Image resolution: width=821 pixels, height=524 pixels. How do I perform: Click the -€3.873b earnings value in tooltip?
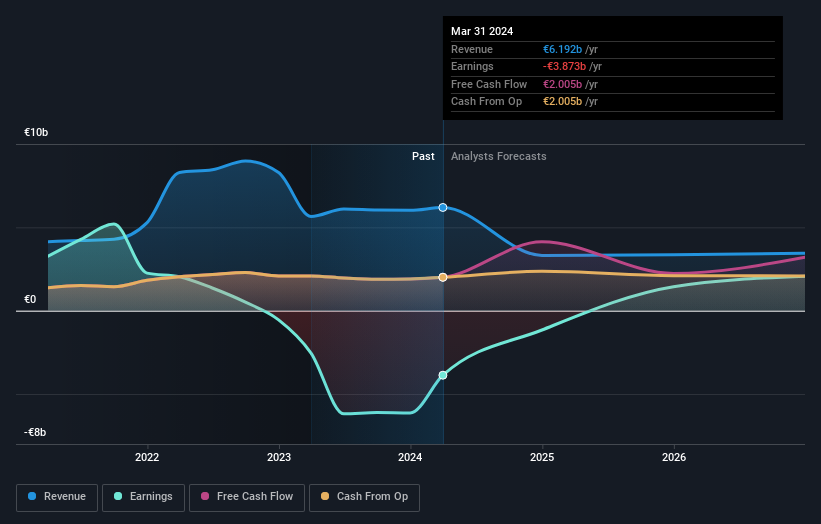tap(564, 66)
